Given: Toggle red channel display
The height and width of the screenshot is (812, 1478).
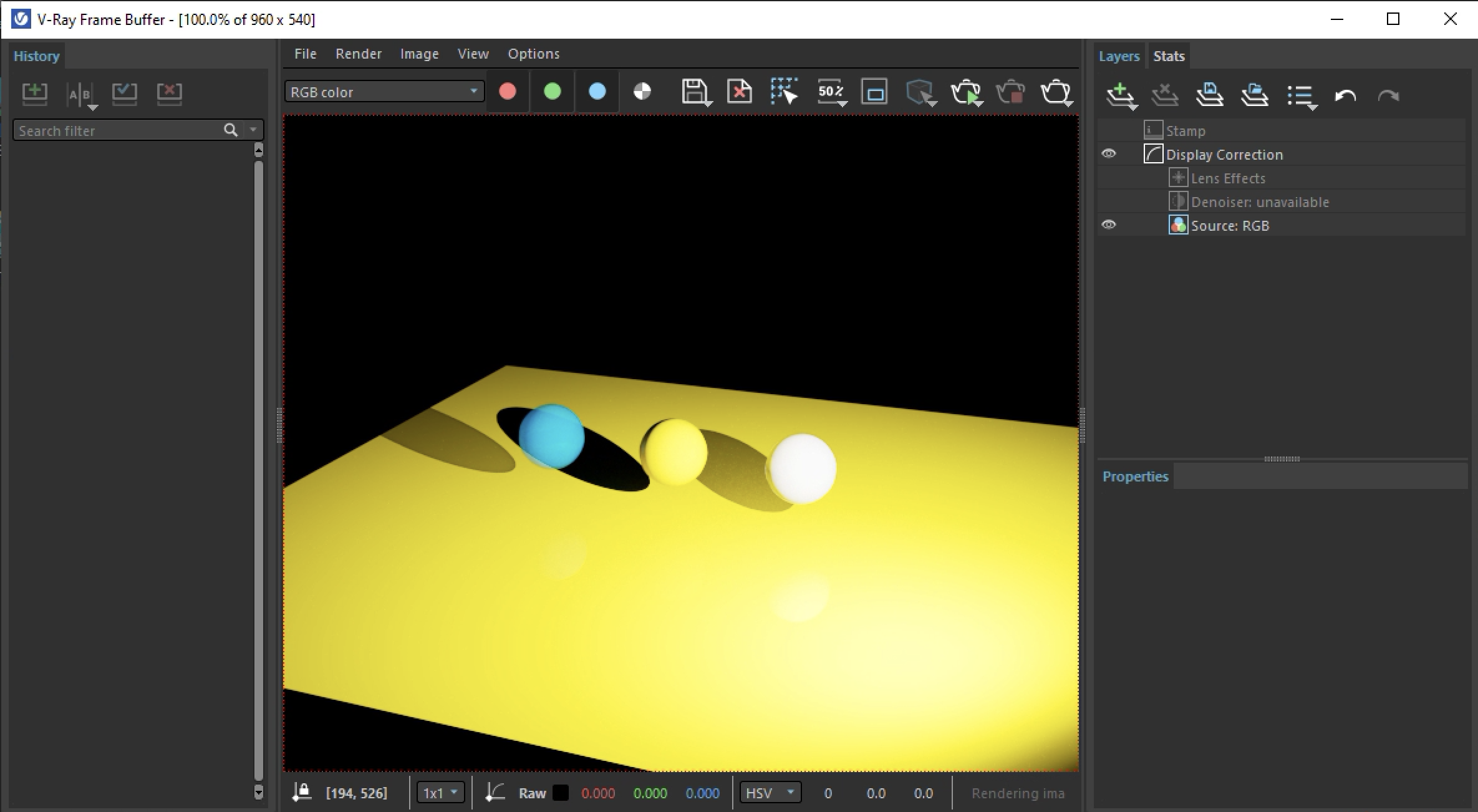Looking at the screenshot, I should [x=508, y=92].
